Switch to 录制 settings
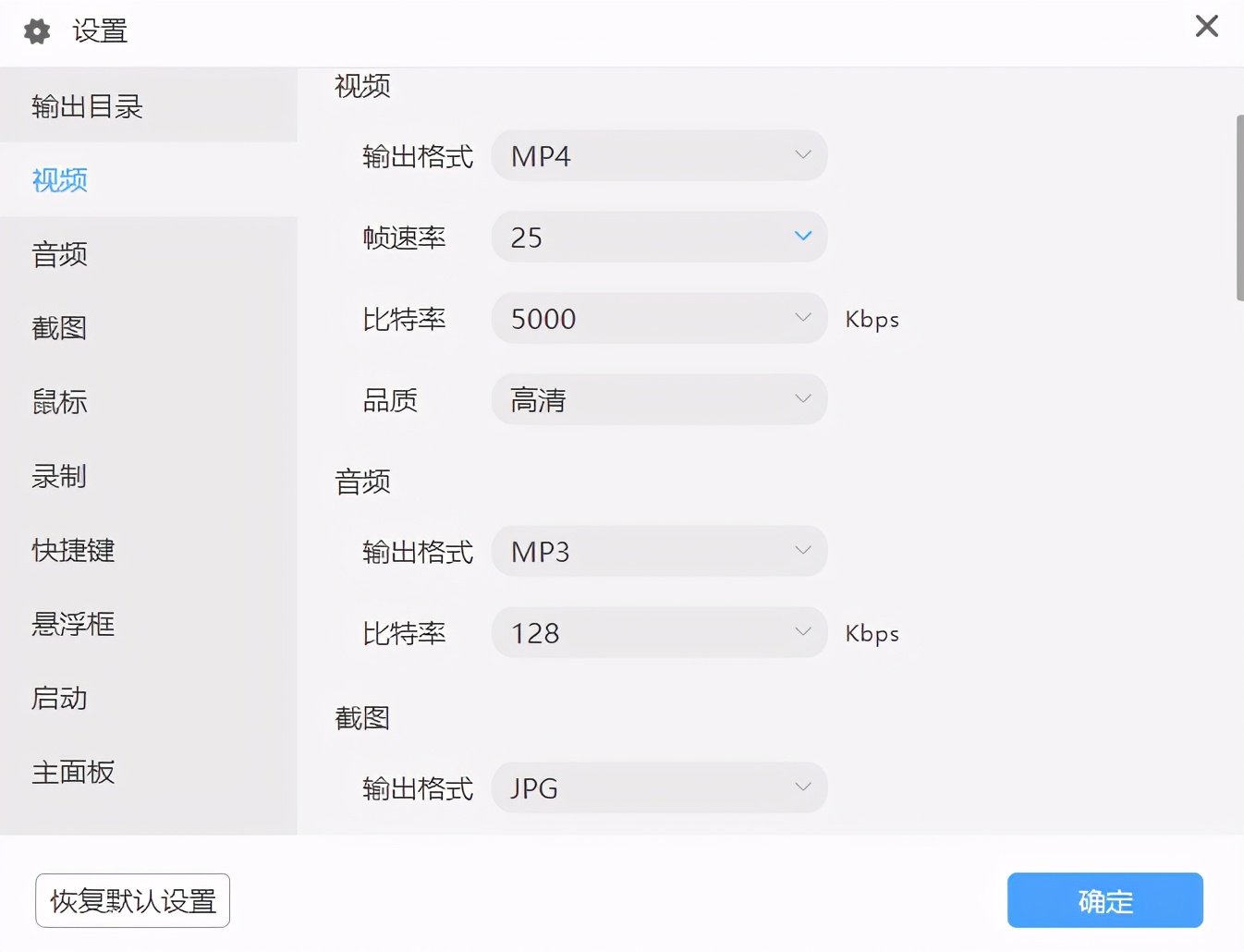 click(x=58, y=476)
